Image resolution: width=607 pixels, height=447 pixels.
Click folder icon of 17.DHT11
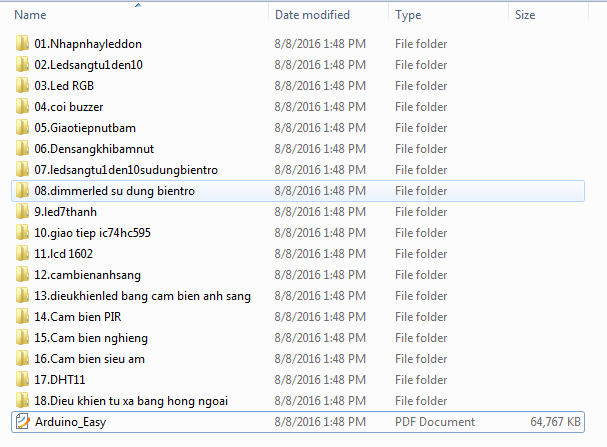pos(22,380)
